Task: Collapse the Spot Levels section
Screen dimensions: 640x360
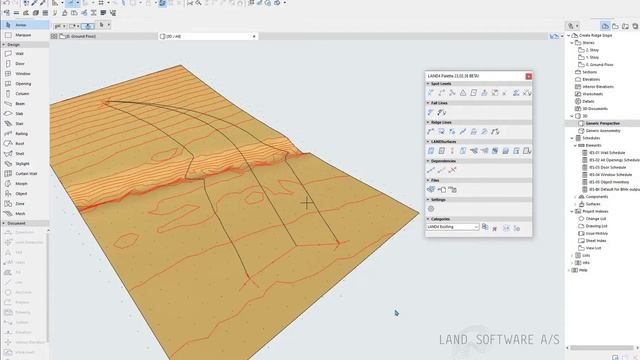Action: [x=428, y=84]
